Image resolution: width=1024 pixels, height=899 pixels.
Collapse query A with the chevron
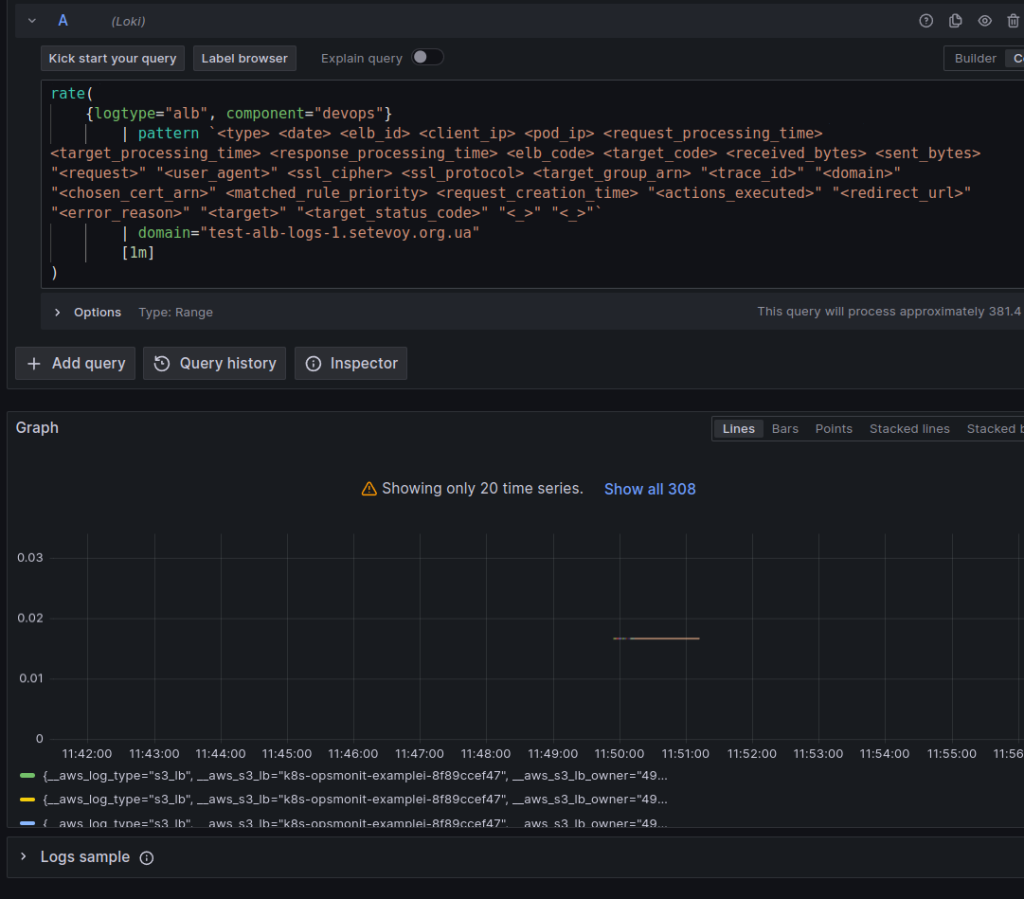click(30, 20)
